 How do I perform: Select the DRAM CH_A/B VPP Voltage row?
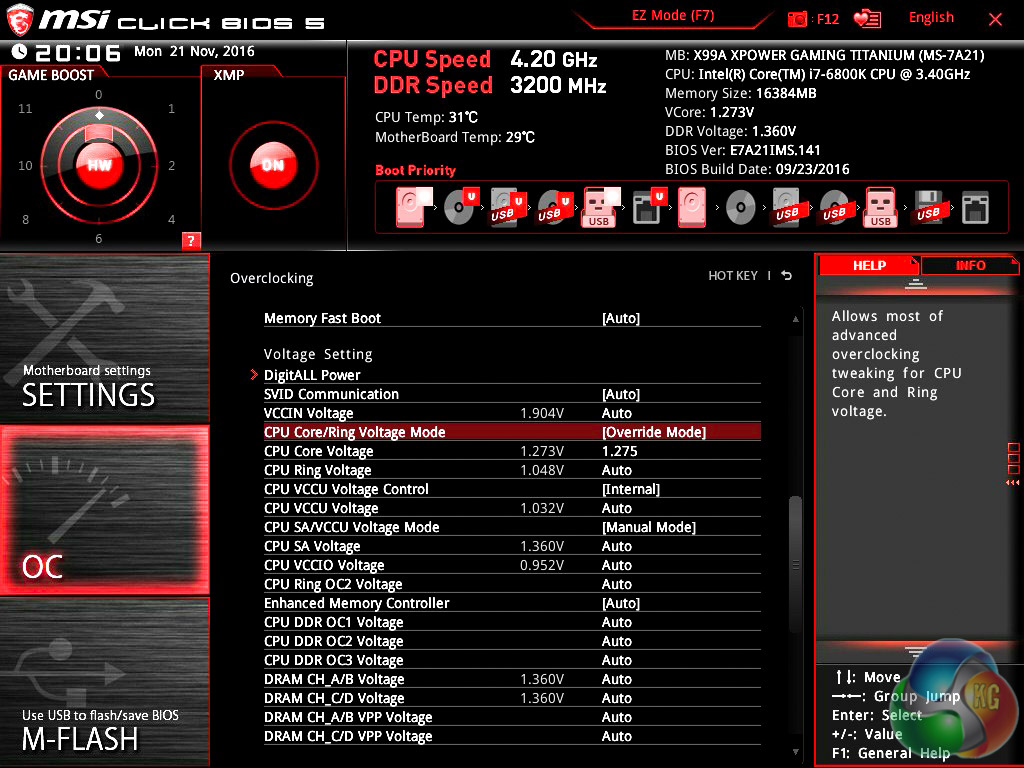512,716
